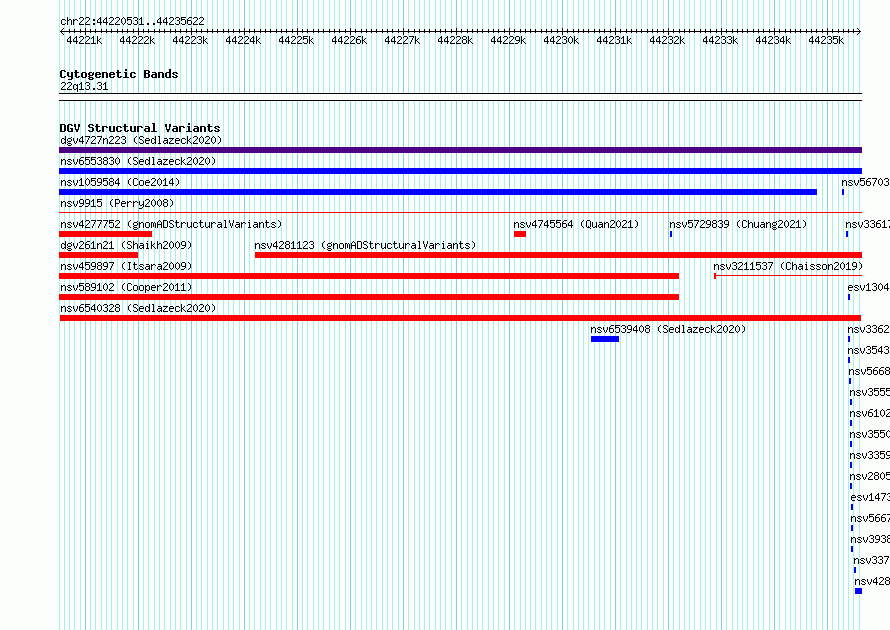Click the nsv1059584 (Coe2014) label
The width and height of the screenshot is (890, 630).
click(x=120, y=182)
